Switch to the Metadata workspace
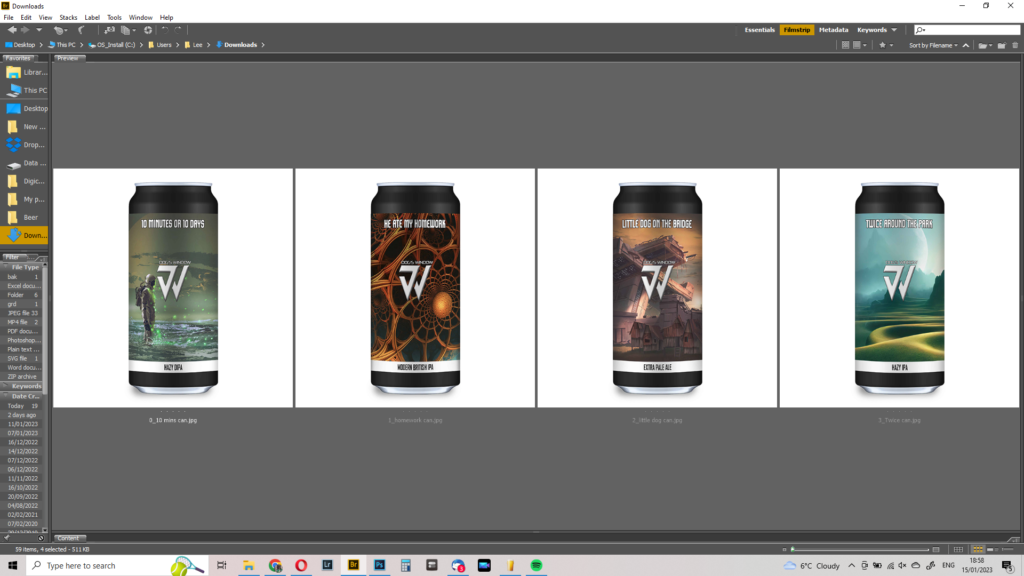 (x=833, y=30)
